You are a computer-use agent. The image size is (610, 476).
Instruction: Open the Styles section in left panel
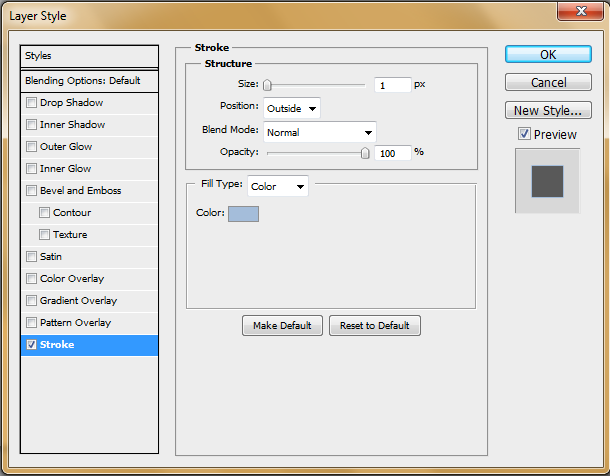[x=89, y=56]
